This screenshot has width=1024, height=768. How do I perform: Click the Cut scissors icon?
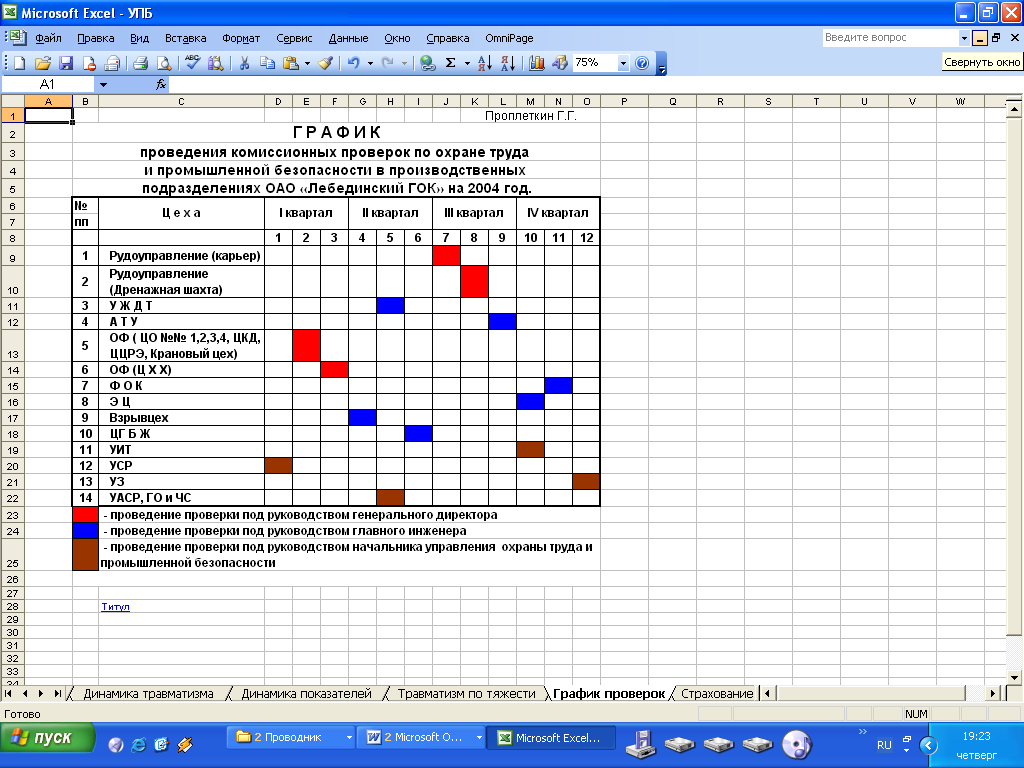click(243, 62)
